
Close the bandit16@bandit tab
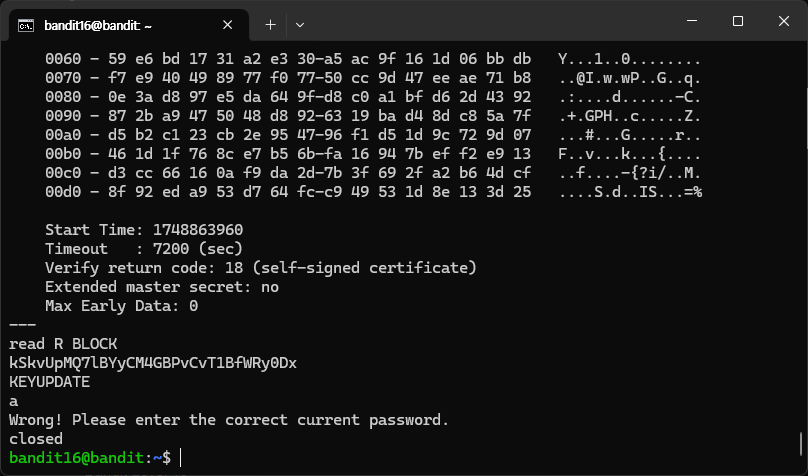click(227, 25)
